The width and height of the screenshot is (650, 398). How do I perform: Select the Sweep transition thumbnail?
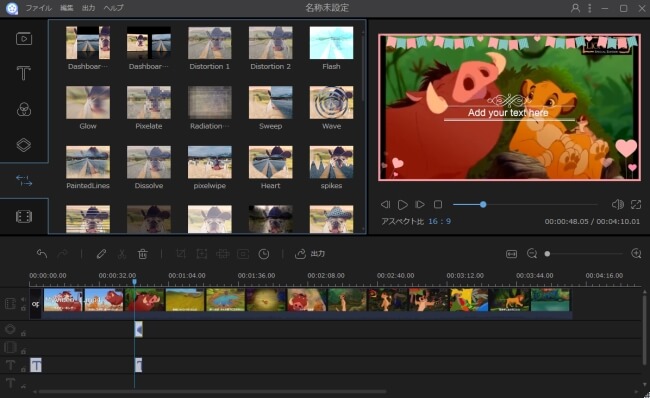click(x=270, y=103)
